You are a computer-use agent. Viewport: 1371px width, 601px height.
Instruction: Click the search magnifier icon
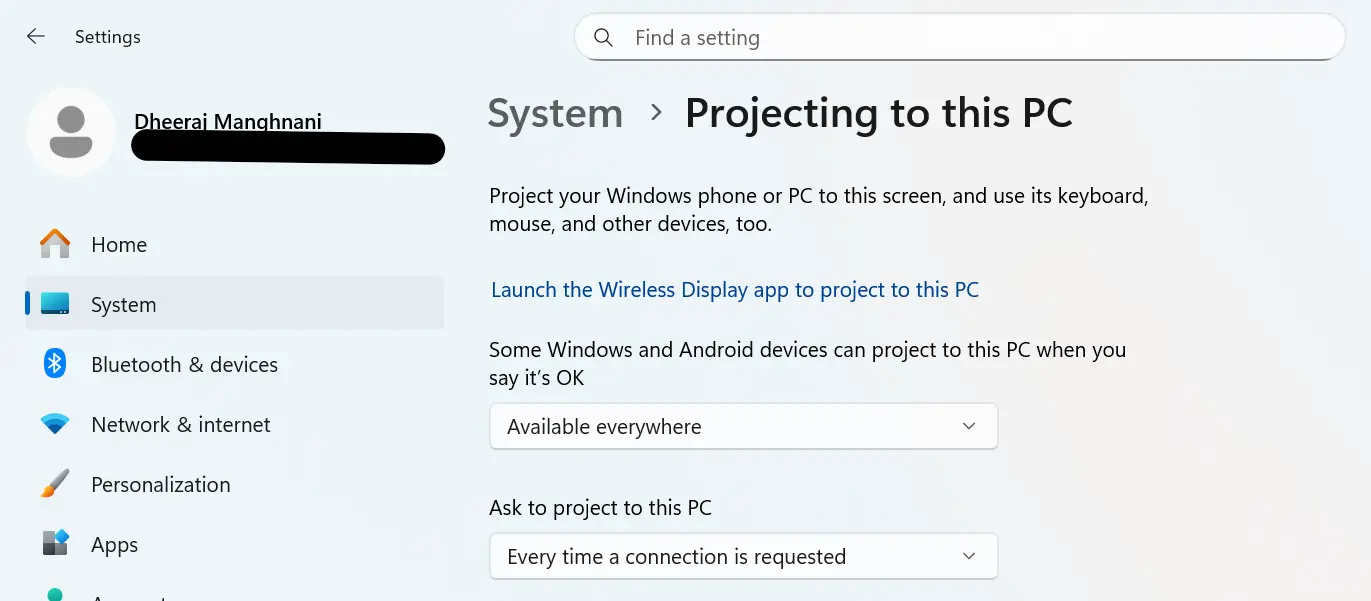[603, 37]
